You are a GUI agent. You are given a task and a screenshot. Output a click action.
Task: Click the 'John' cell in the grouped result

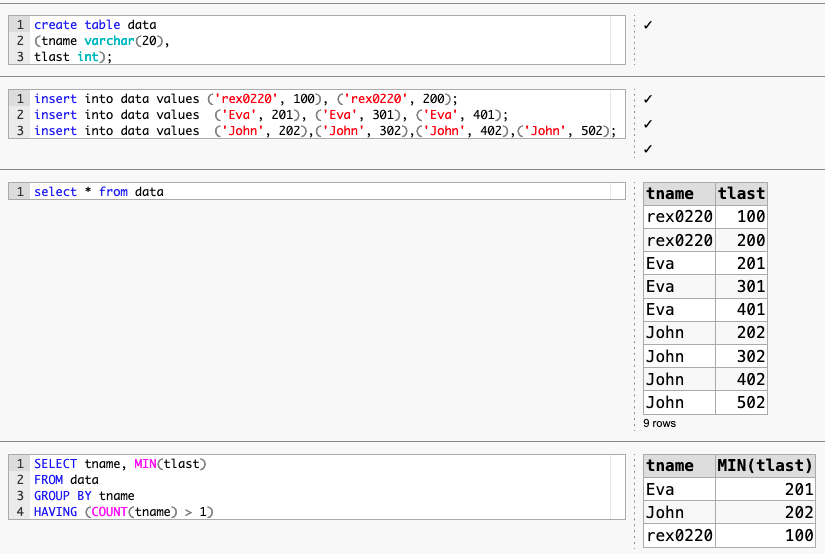(x=679, y=513)
